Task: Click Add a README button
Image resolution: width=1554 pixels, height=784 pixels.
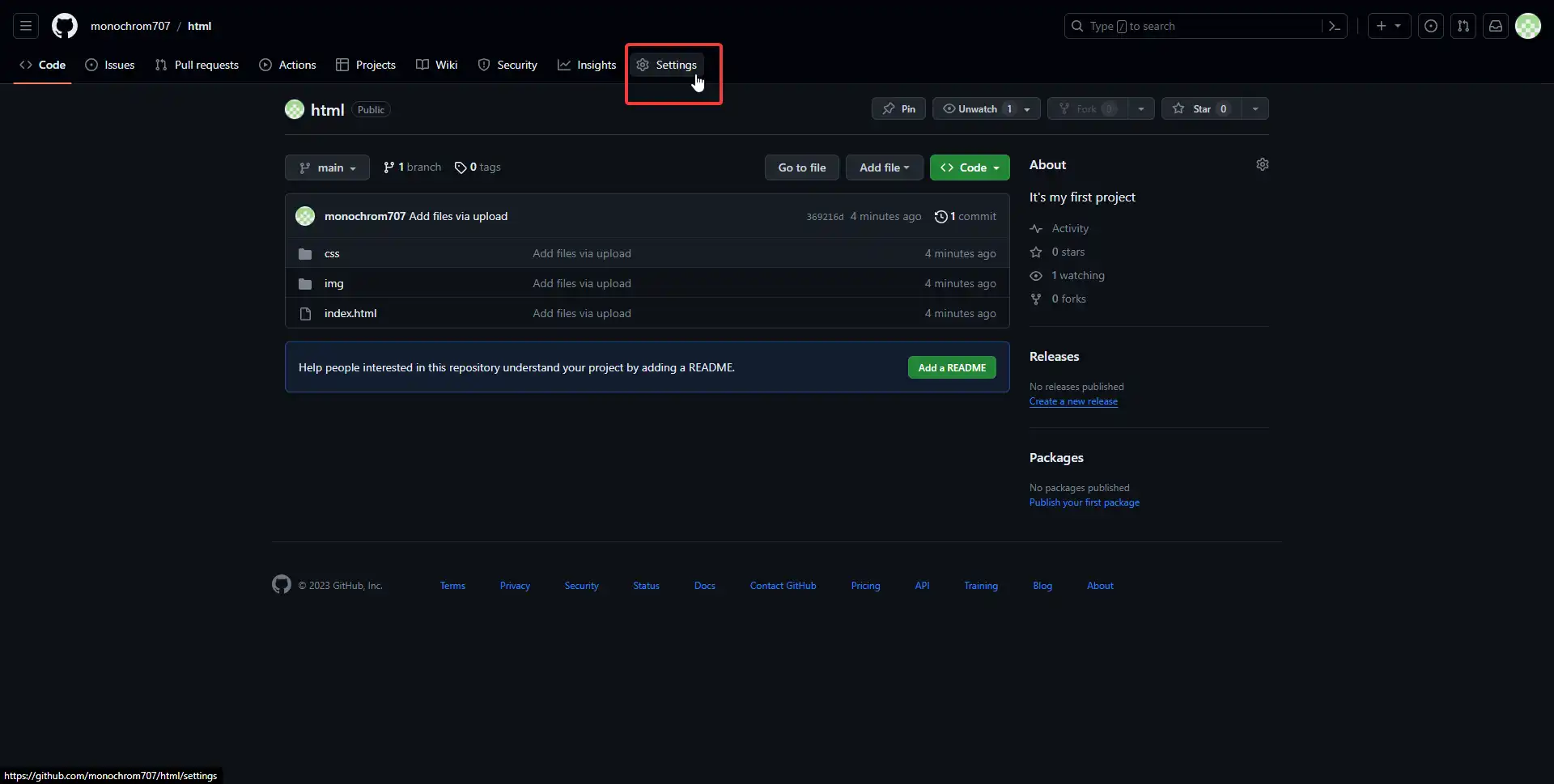Action: coord(952,367)
